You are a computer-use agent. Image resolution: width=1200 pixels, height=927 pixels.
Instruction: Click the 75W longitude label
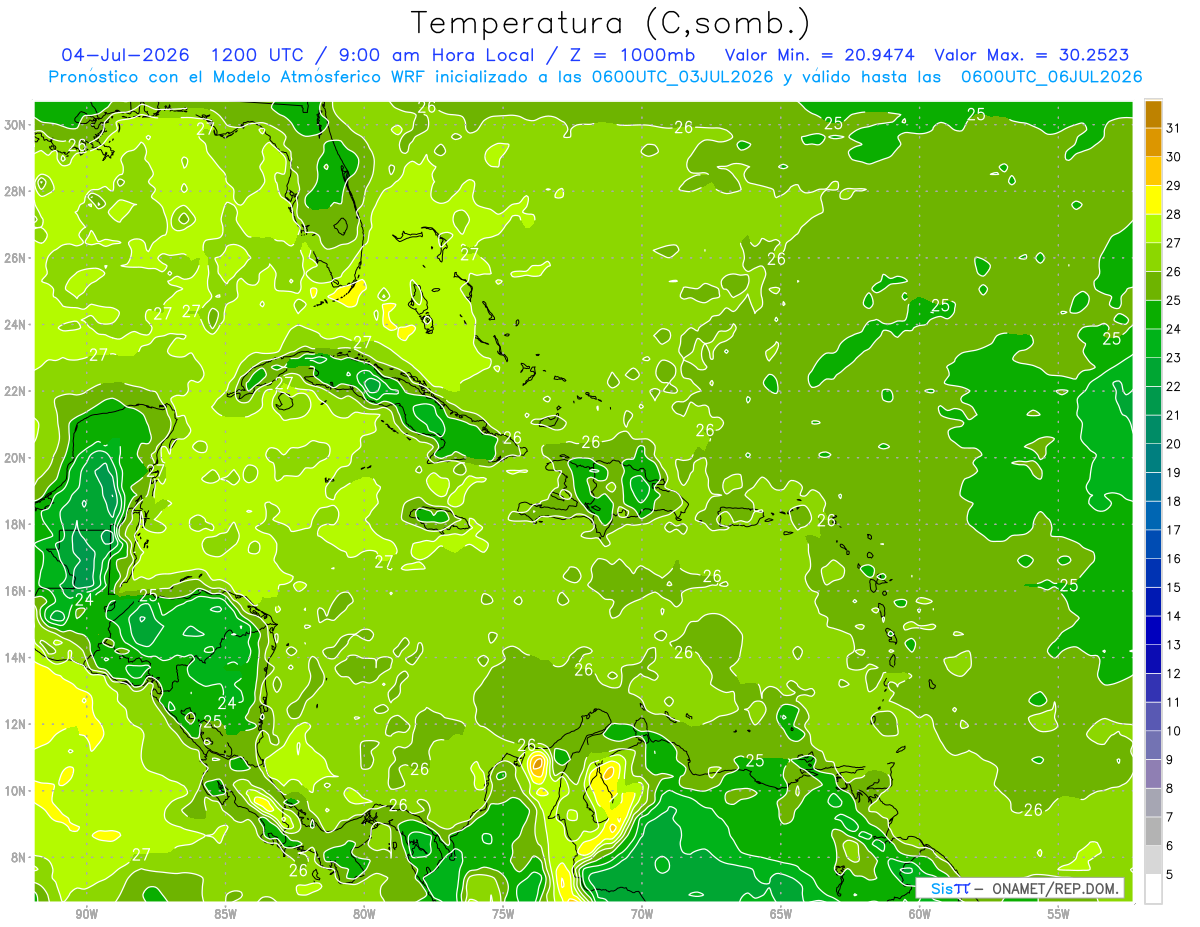pos(503,914)
